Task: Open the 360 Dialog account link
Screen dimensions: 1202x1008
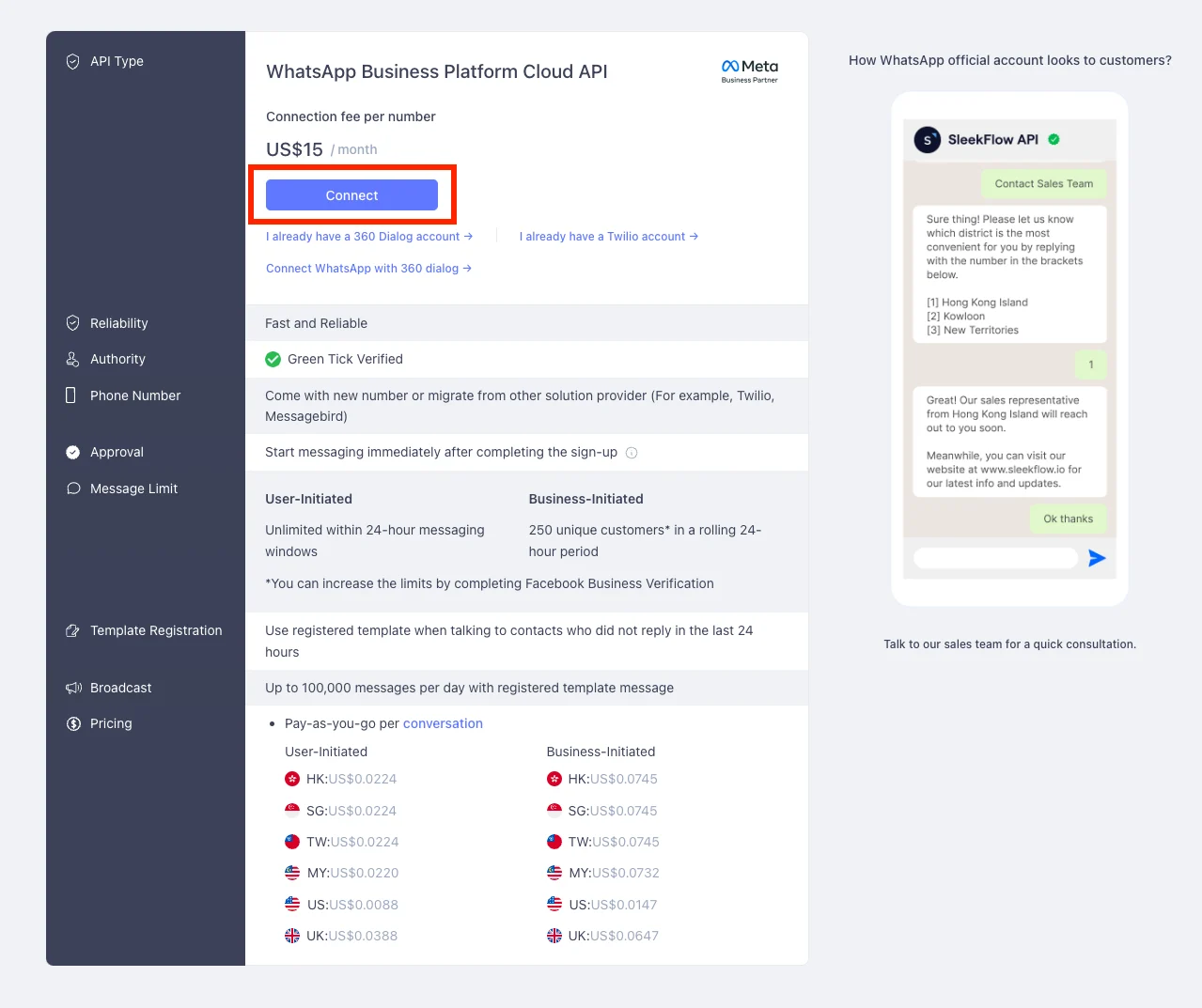Action: 368,236
